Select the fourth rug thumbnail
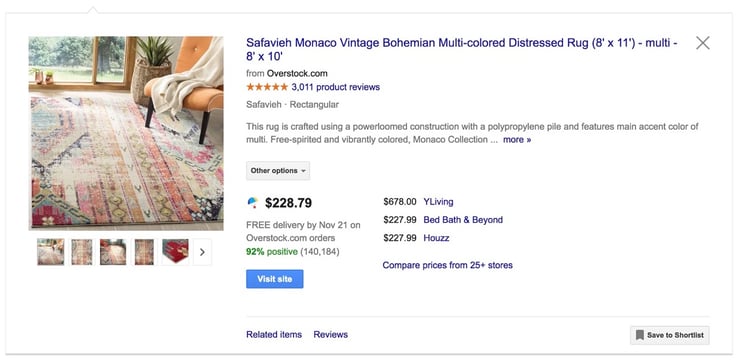Image resolution: width=740 pixels, height=361 pixels. tap(144, 252)
